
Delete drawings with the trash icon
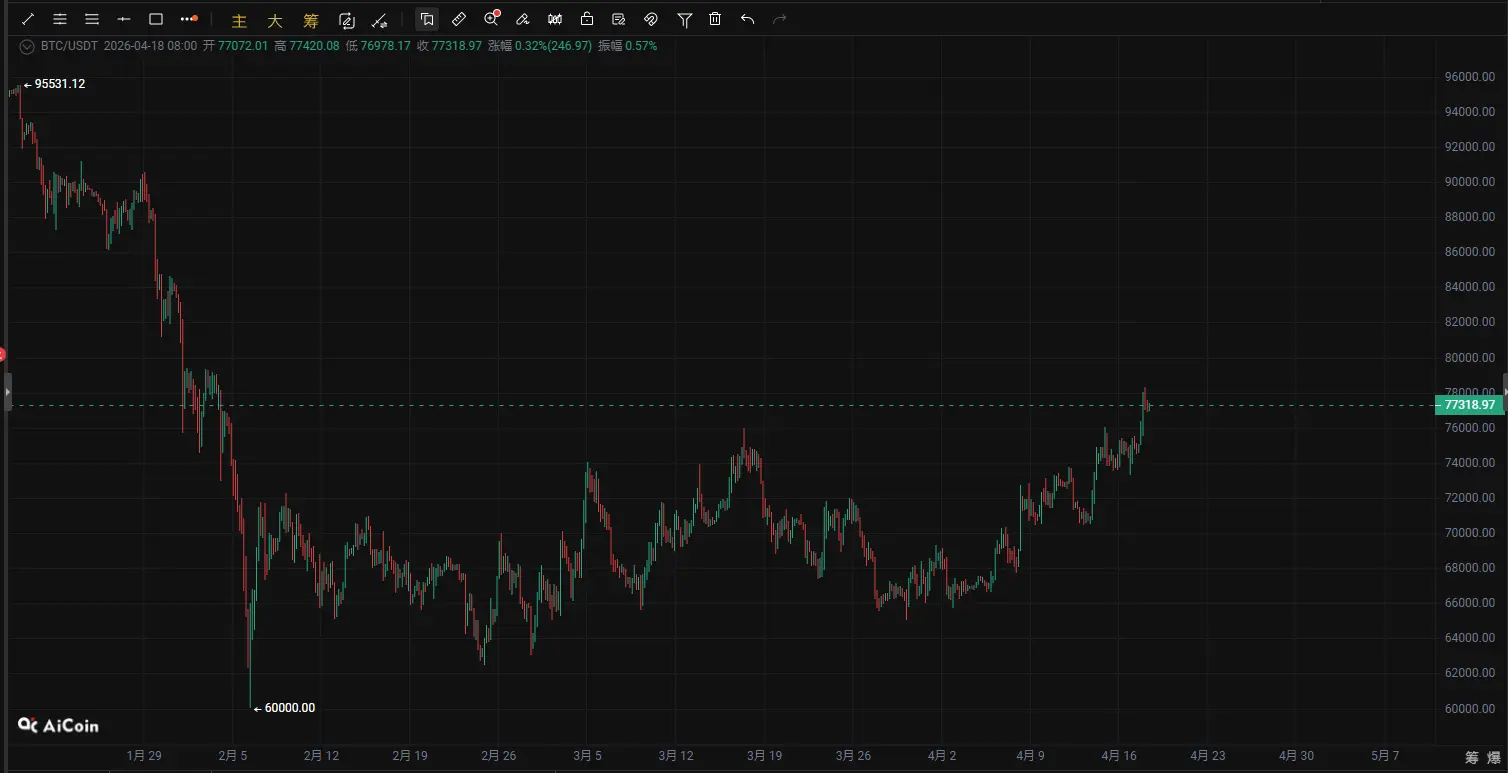click(715, 19)
